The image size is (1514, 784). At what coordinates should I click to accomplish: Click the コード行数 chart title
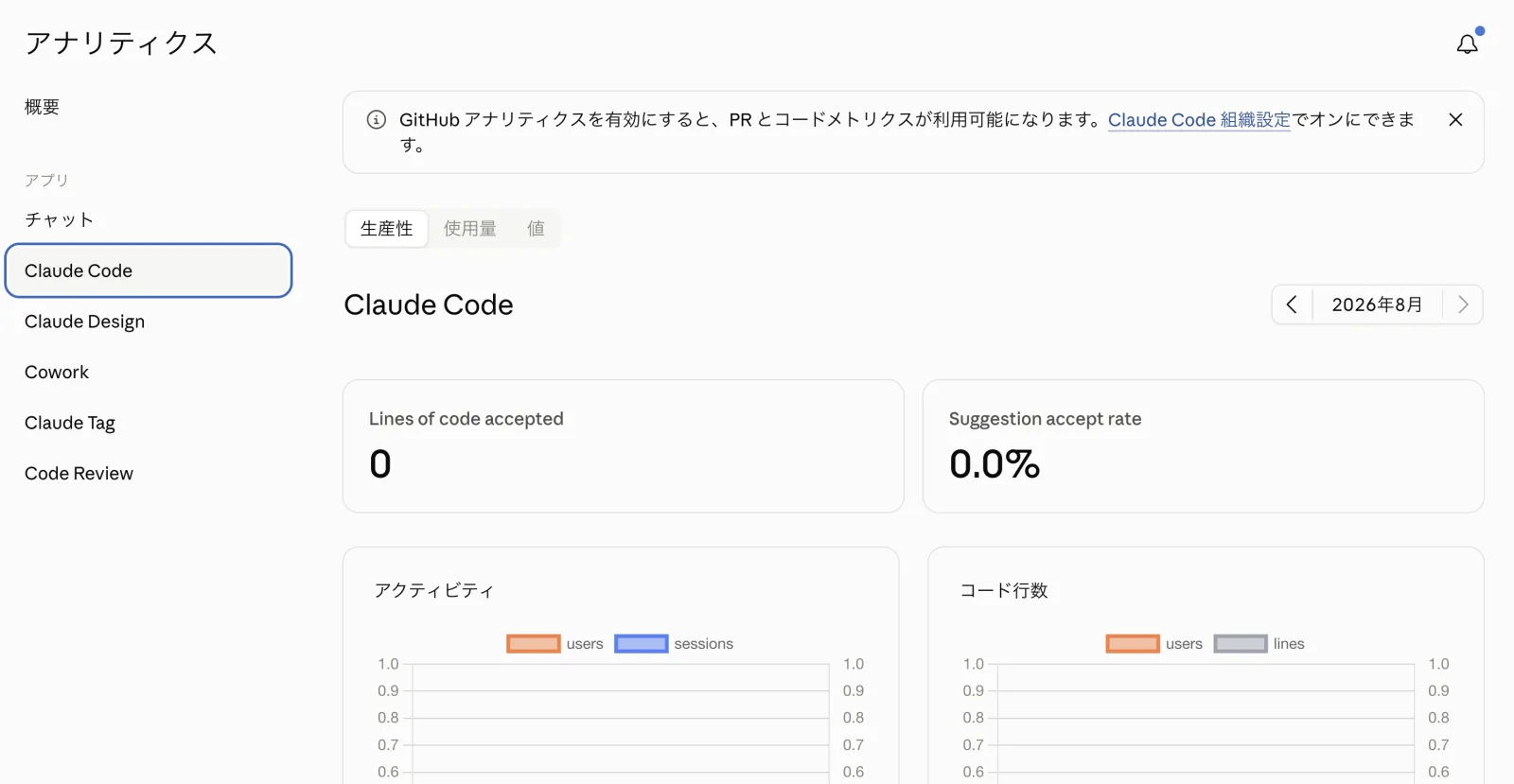pos(1004,590)
